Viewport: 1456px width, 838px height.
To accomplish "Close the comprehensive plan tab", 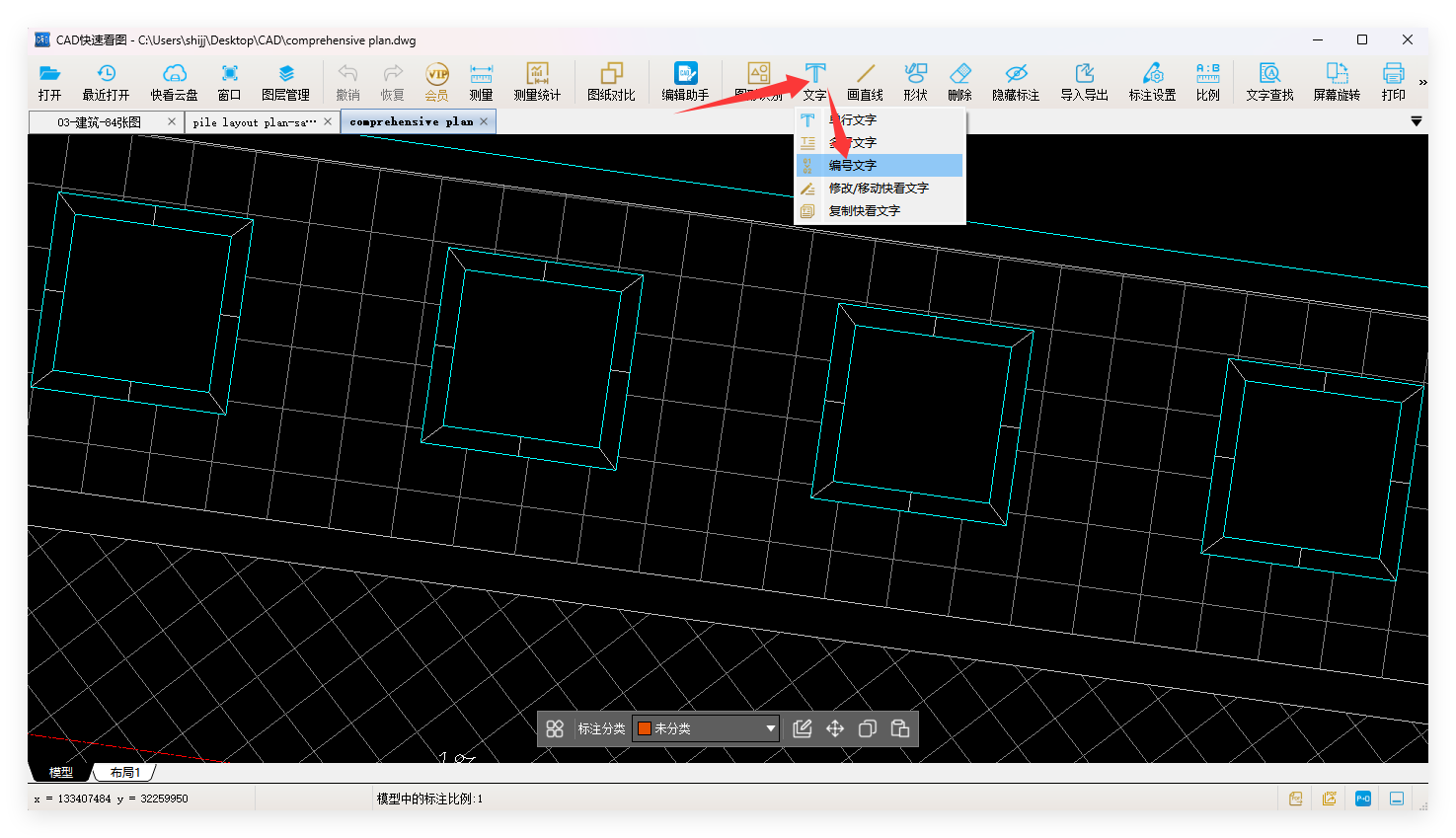I will click(484, 121).
